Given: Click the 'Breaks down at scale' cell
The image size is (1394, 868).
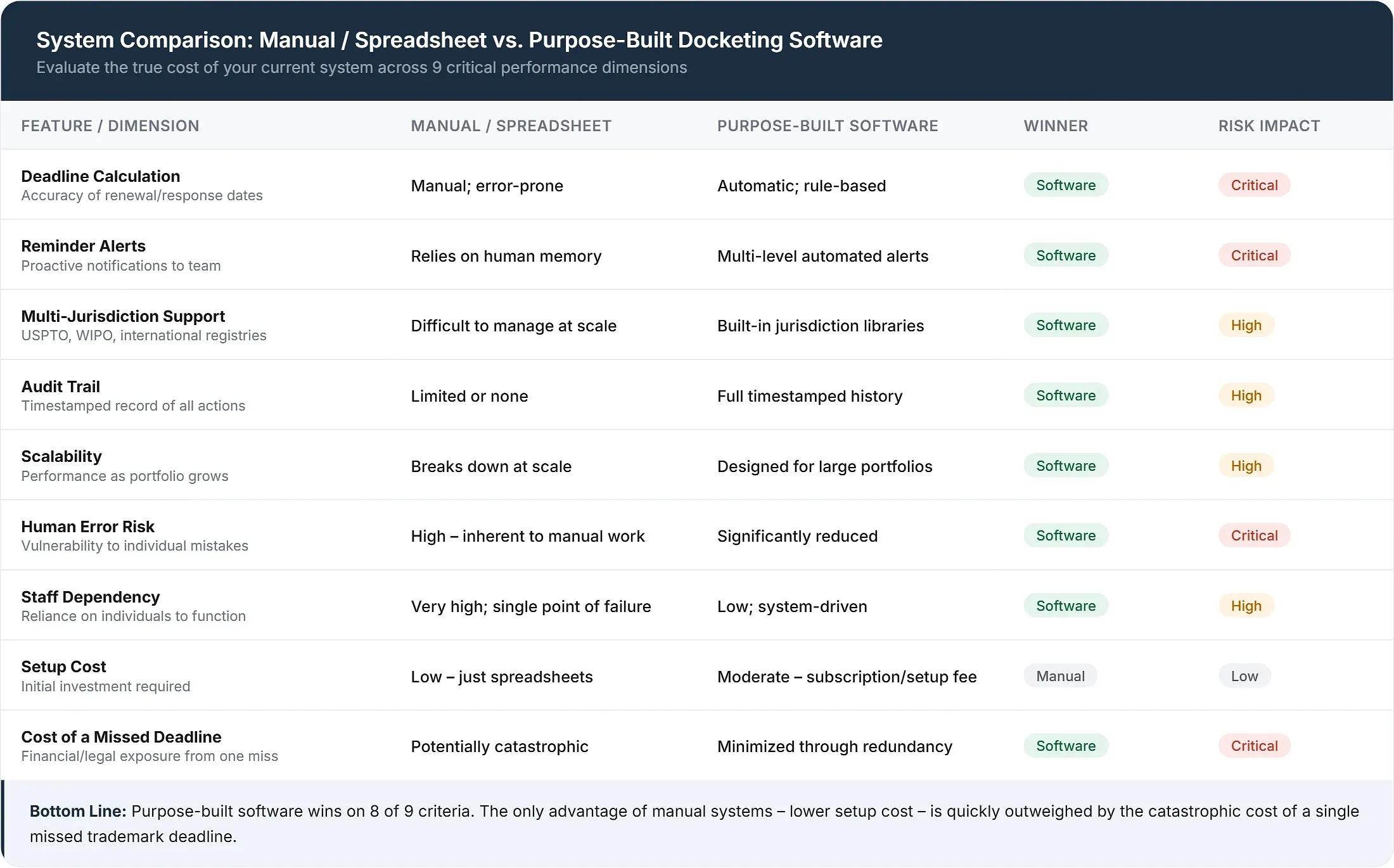Looking at the screenshot, I should tap(491, 466).
